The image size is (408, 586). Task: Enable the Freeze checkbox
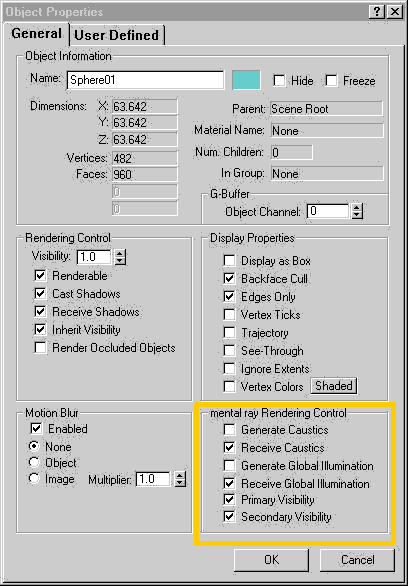click(x=331, y=81)
